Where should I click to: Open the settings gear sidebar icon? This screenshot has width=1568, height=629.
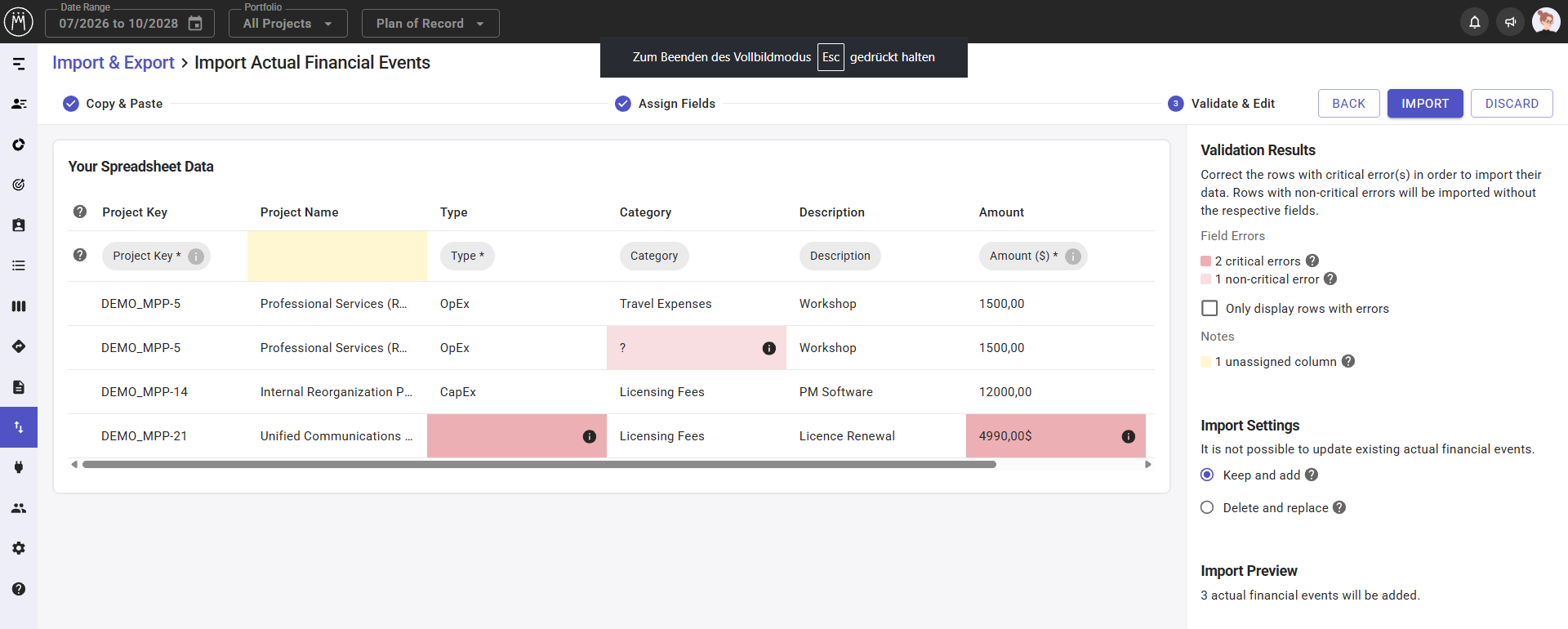pos(19,548)
